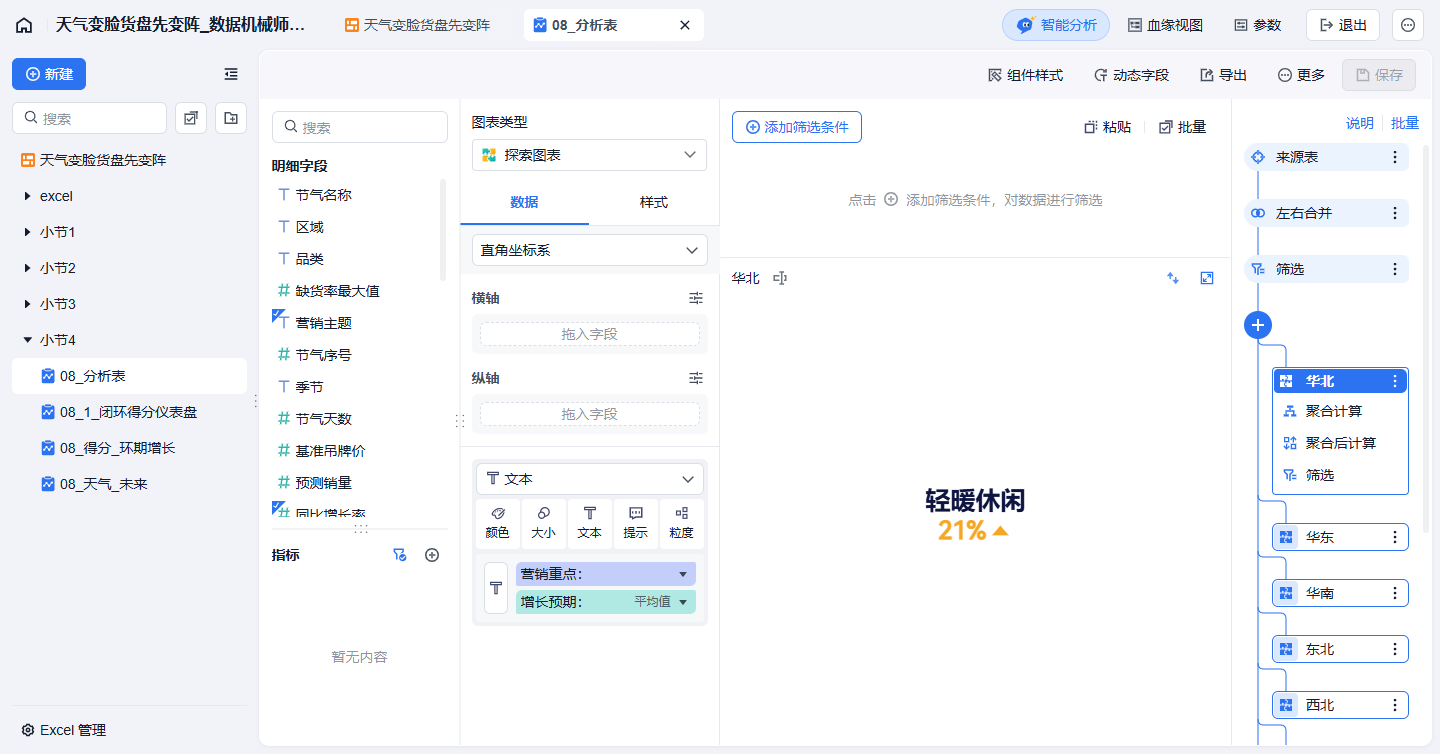Rename the 华北 chart title
This screenshot has height=754, width=1440.
[780, 278]
